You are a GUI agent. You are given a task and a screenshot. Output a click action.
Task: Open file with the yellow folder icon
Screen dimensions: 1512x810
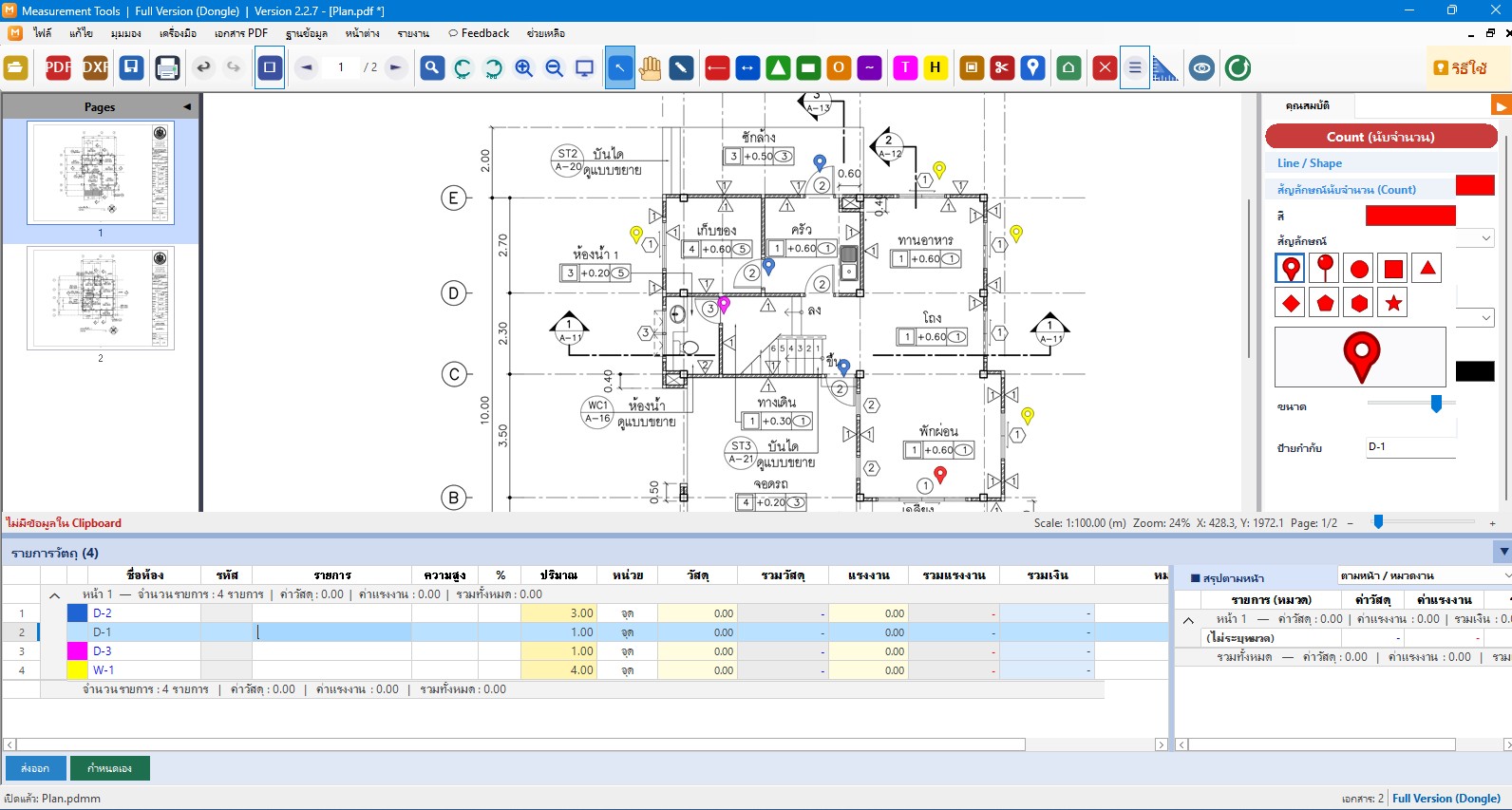(x=15, y=67)
